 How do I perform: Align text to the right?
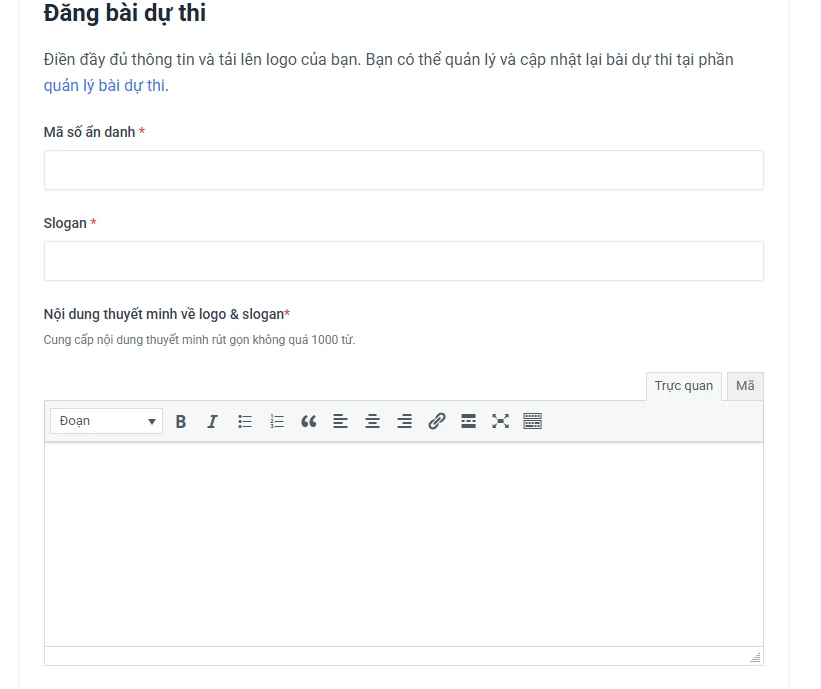[405, 422]
